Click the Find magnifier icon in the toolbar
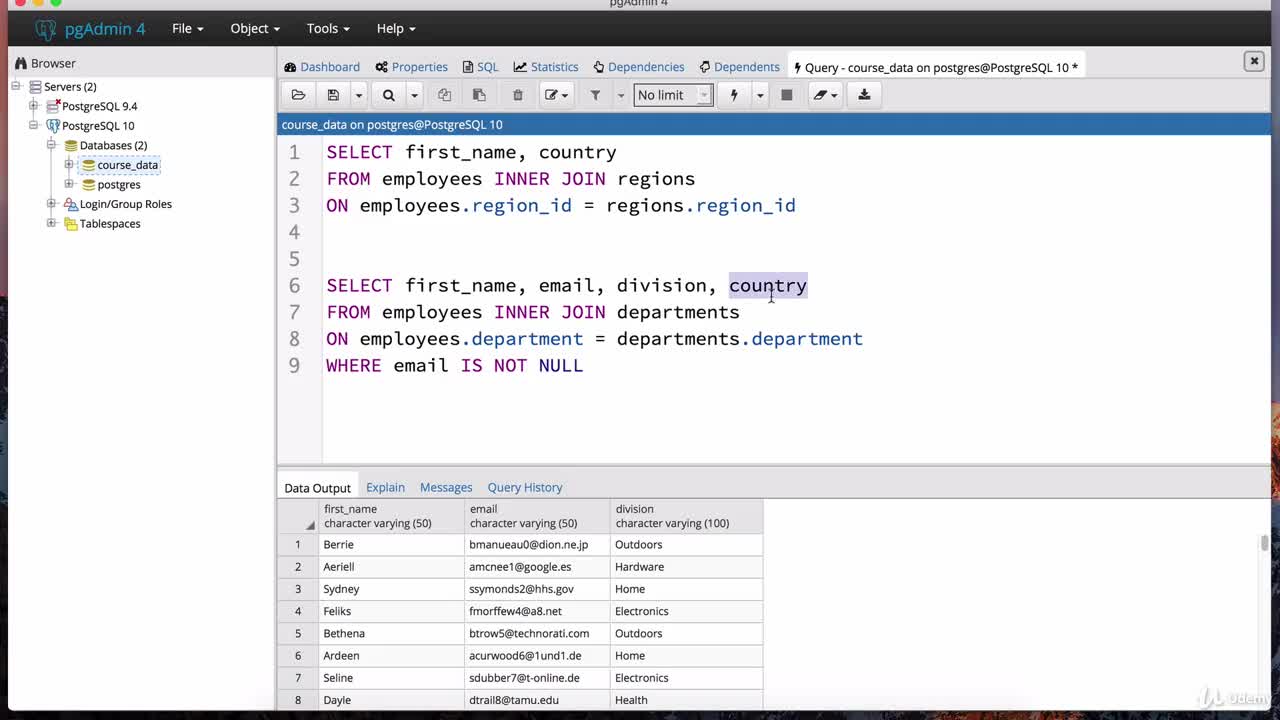Image resolution: width=1280 pixels, height=720 pixels. (x=389, y=95)
